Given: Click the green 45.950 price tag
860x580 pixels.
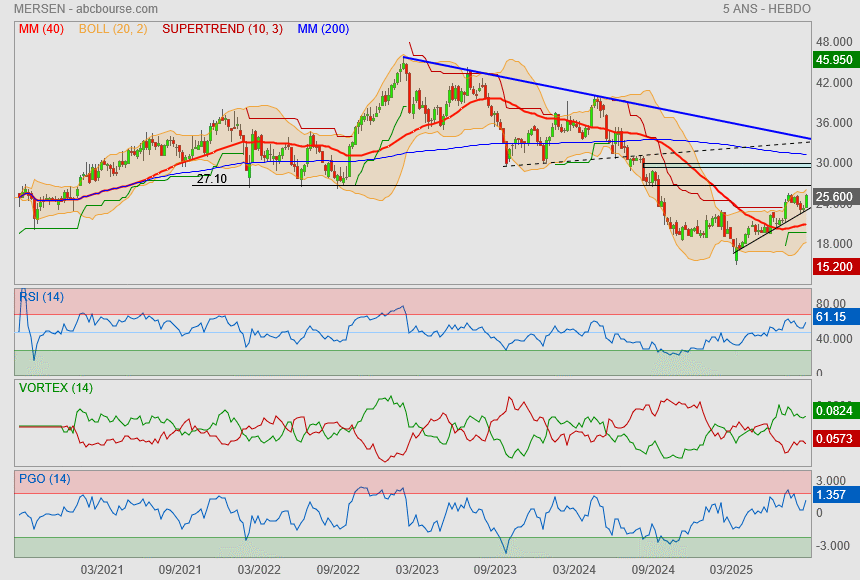Looking at the screenshot, I should pyautogui.click(x=834, y=60).
